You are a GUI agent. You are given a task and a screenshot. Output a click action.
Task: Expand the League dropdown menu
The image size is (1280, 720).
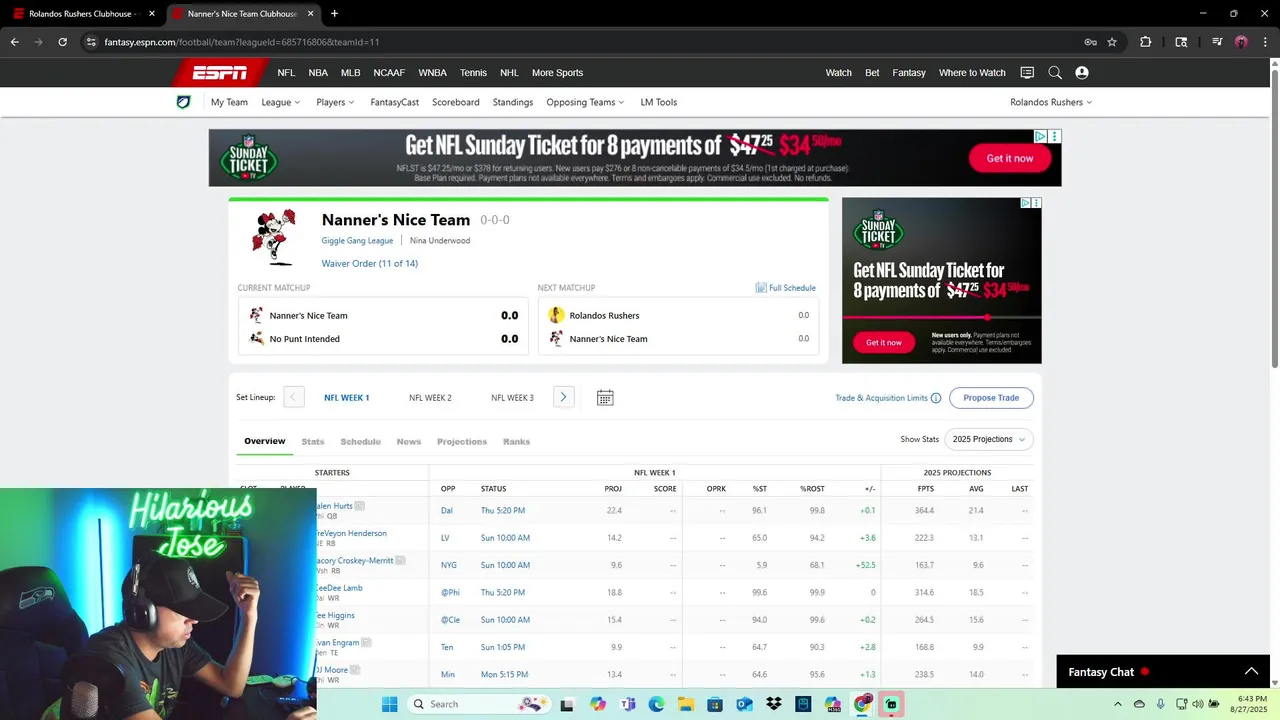click(281, 102)
